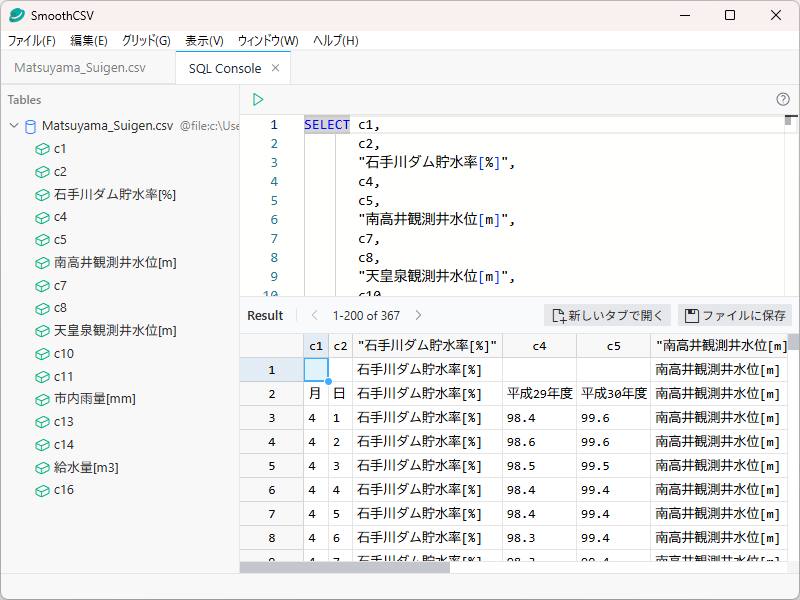Image resolution: width=800 pixels, height=600 pixels.
Task: Collapse the Matsuyama_Suigen.csv table node
Action: [x=14, y=126]
